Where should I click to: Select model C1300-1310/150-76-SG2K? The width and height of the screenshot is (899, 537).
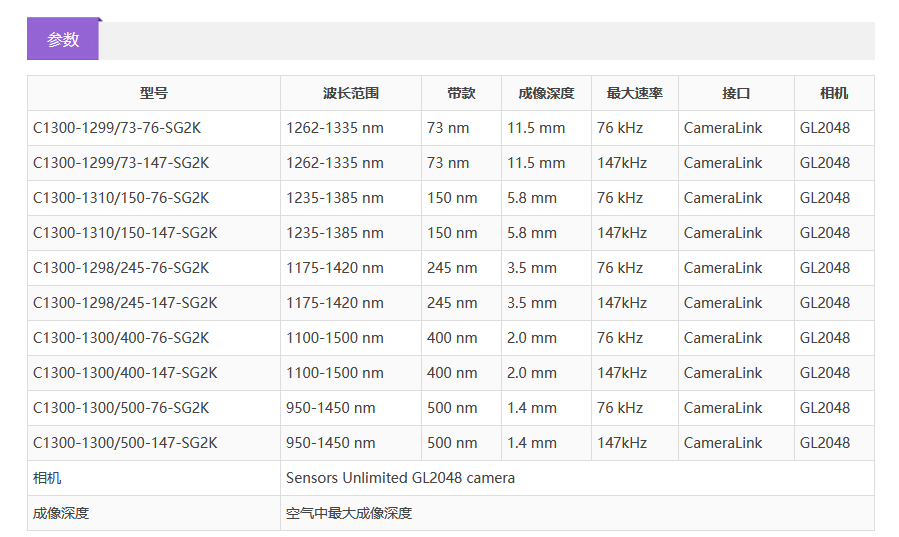tap(121, 198)
